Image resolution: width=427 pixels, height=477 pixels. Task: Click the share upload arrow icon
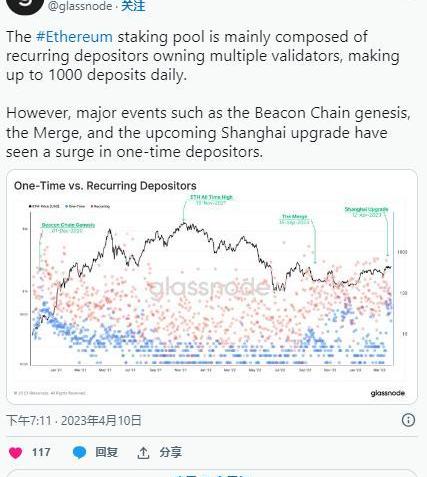pyautogui.click(x=143, y=453)
